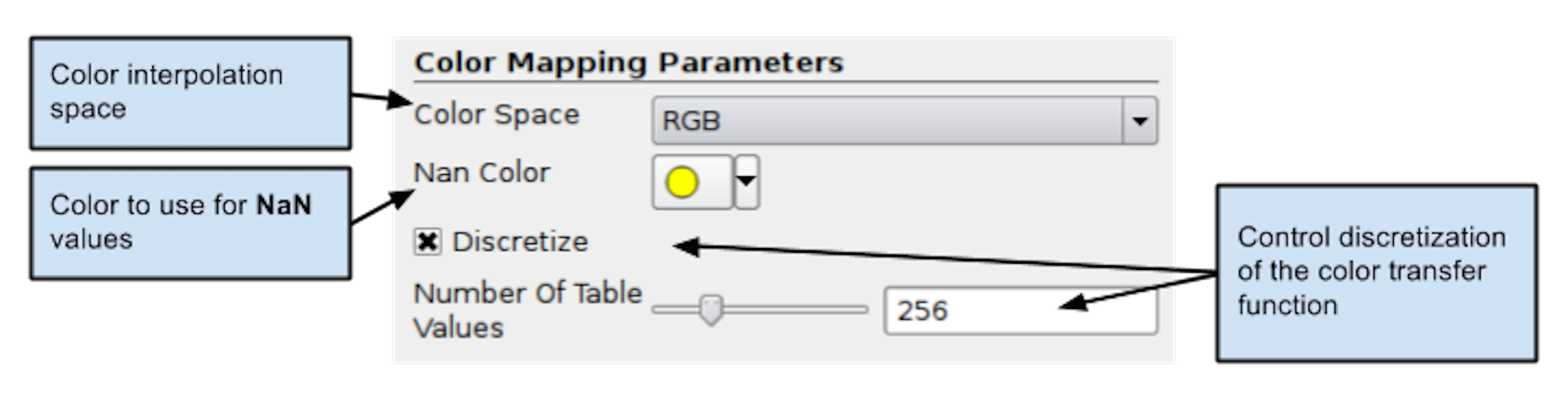Viewport: 1568px width, 401px height.
Task: Click the table values field showing 256
Action: [x=1019, y=311]
